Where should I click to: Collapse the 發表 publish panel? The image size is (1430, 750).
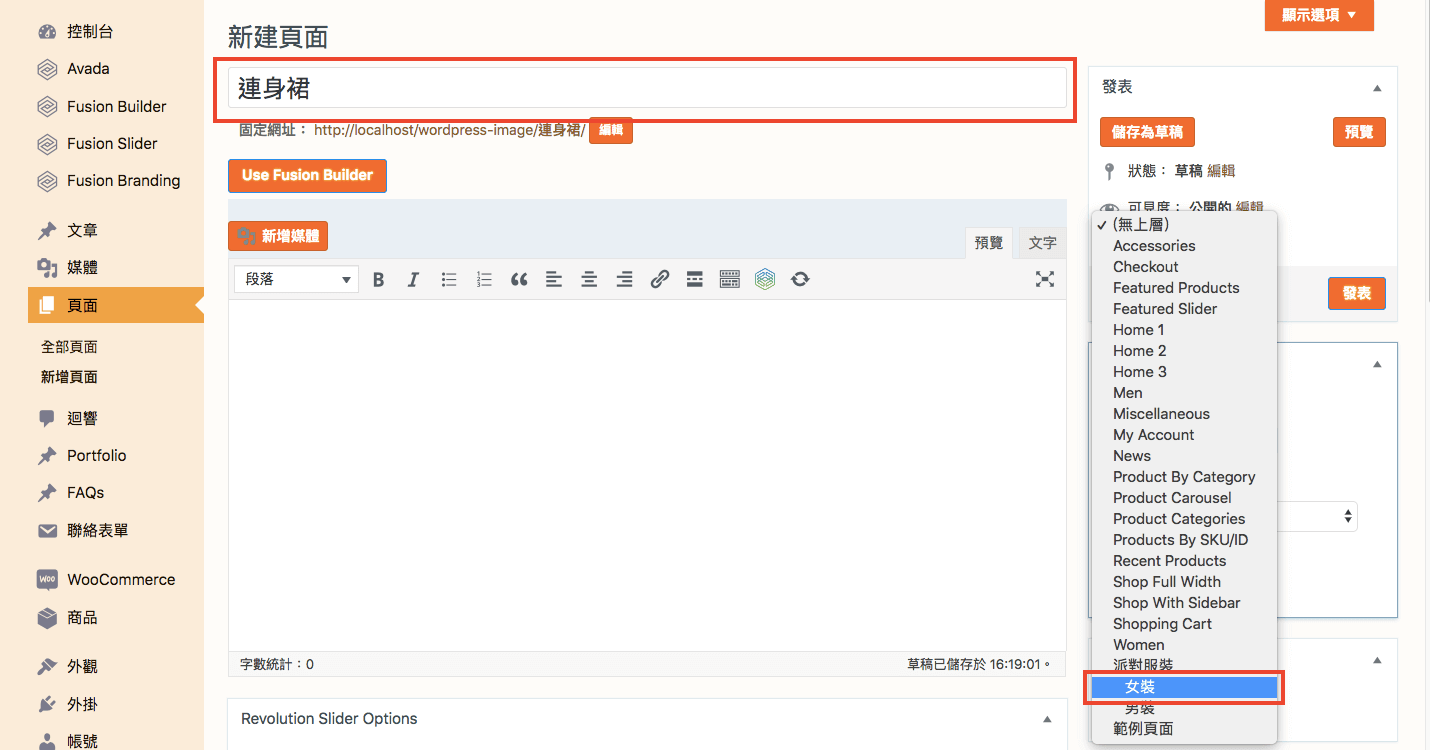coord(1377,88)
